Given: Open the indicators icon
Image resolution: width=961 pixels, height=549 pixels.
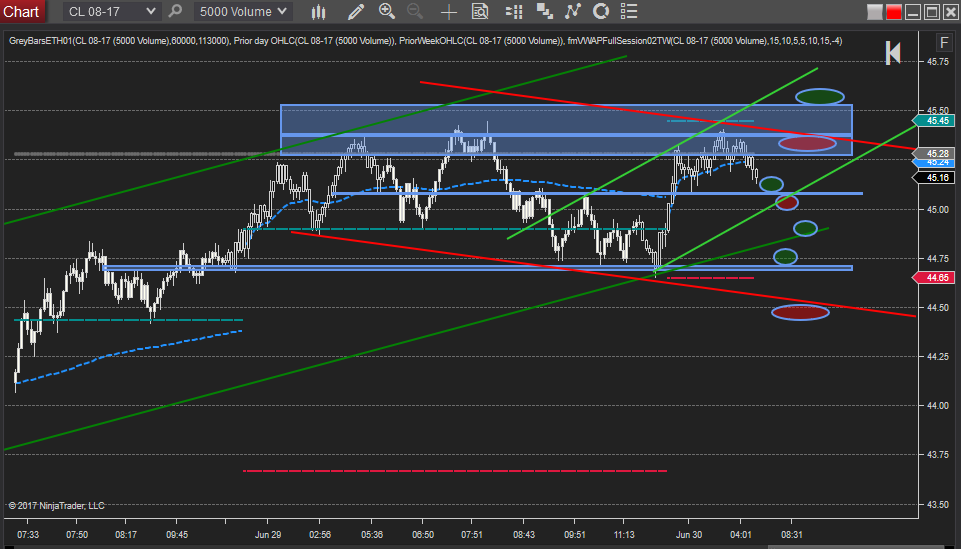Looking at the screenshot, I should 572,11.
